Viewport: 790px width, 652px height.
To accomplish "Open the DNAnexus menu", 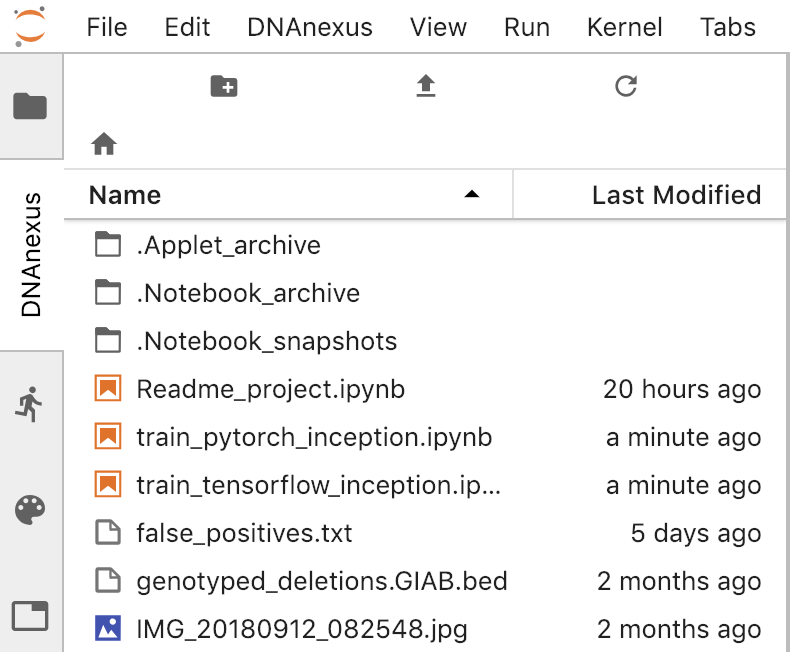I will (310, 27).
